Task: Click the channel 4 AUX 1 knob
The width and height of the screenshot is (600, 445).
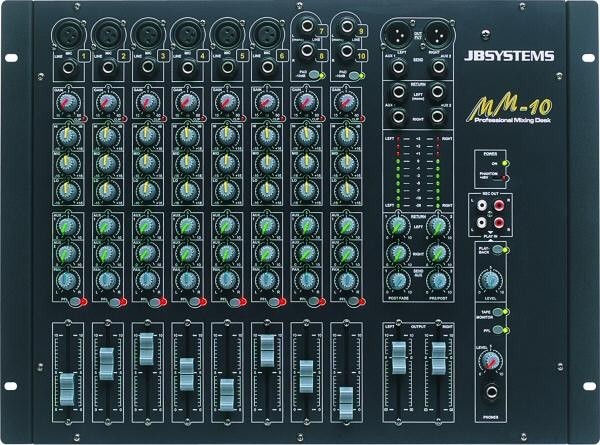Action: 187,227
